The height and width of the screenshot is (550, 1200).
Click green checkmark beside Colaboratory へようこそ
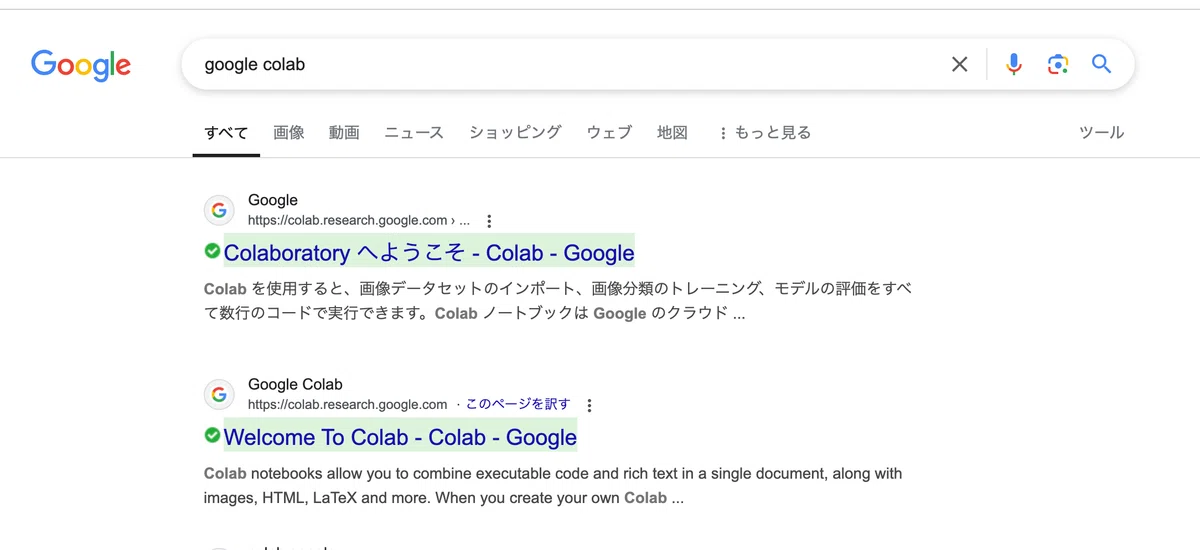tap(212, 251)
